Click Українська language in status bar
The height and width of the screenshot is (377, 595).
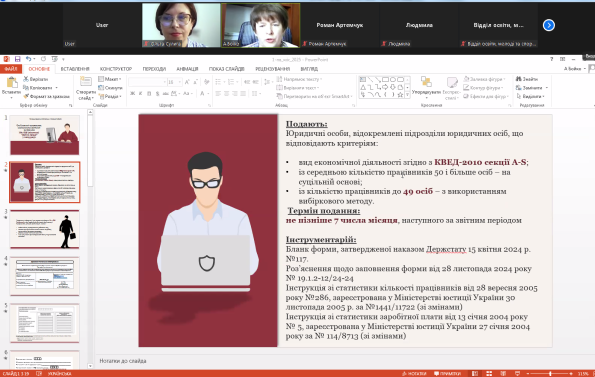click(x=59, y=374)
